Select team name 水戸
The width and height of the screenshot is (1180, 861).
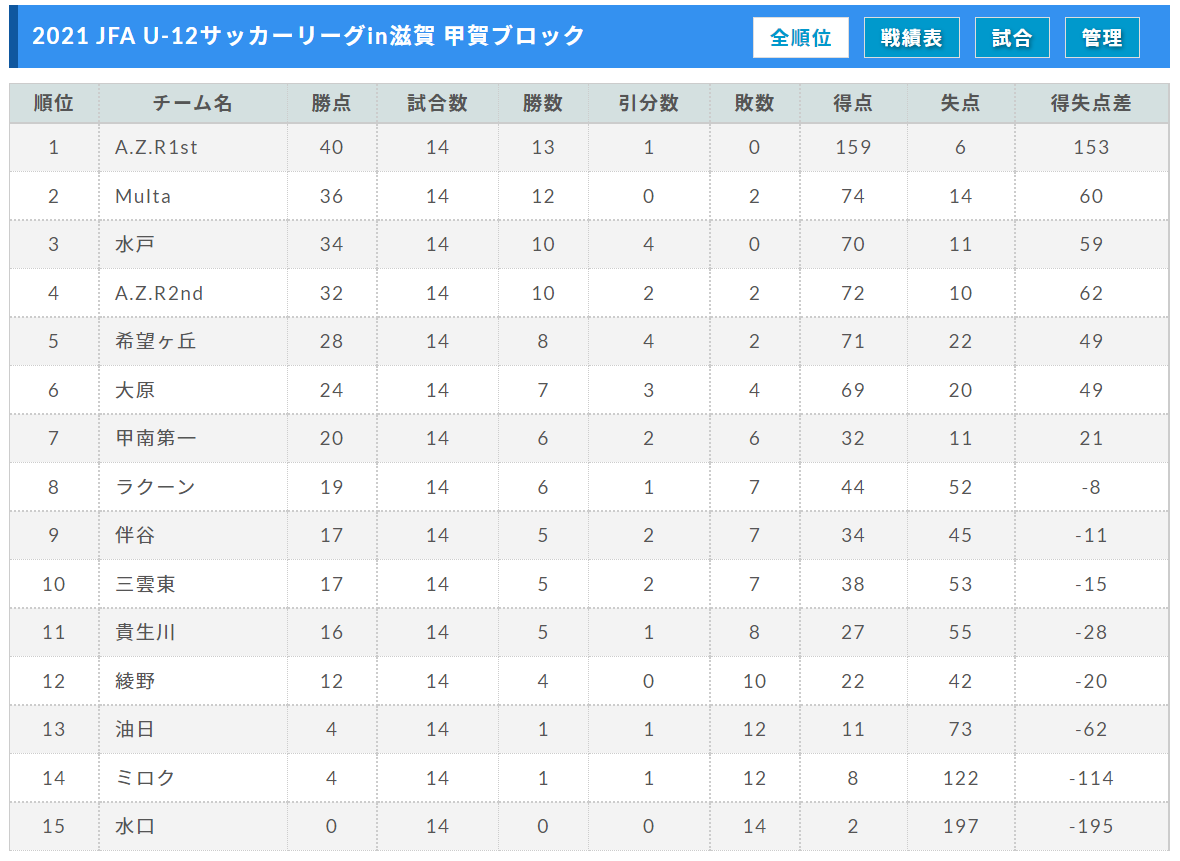pyautogui.click(x=135, y=245)
